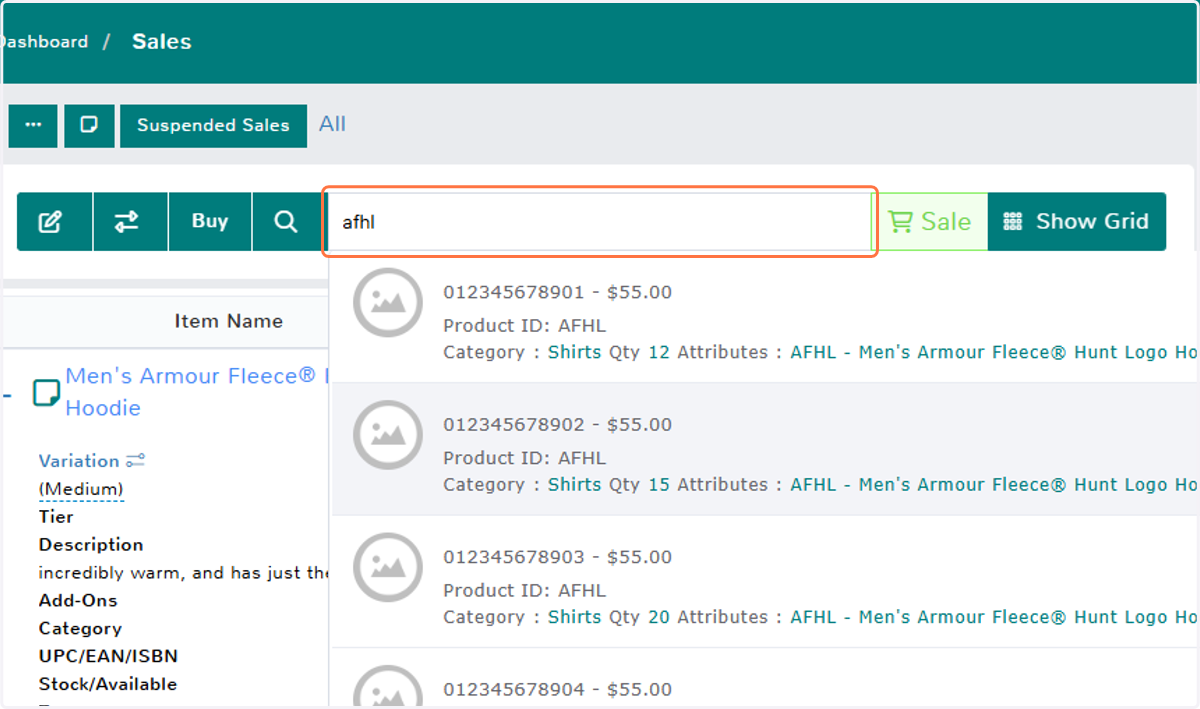Viewport: 1200px width, 709px height.
Task: Click Product ID: AFHL in second result
Action: tap(525, 458)
